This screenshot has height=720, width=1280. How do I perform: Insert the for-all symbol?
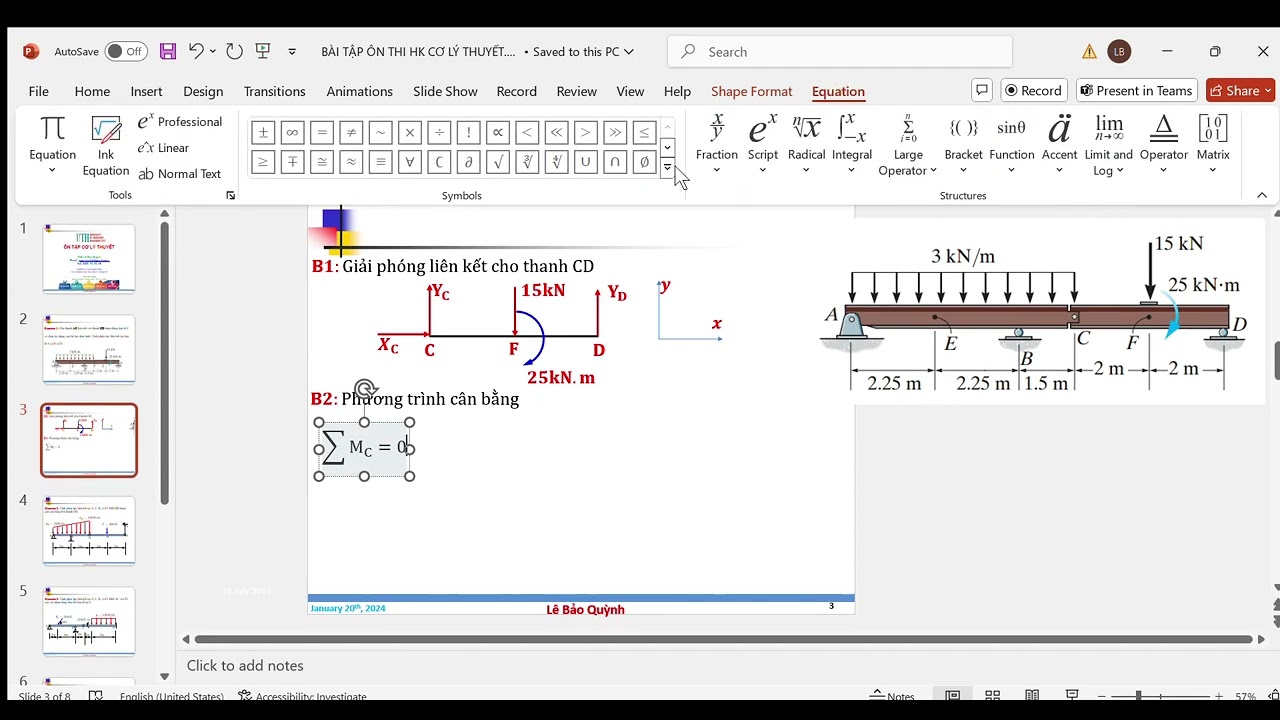coord(409,161)
